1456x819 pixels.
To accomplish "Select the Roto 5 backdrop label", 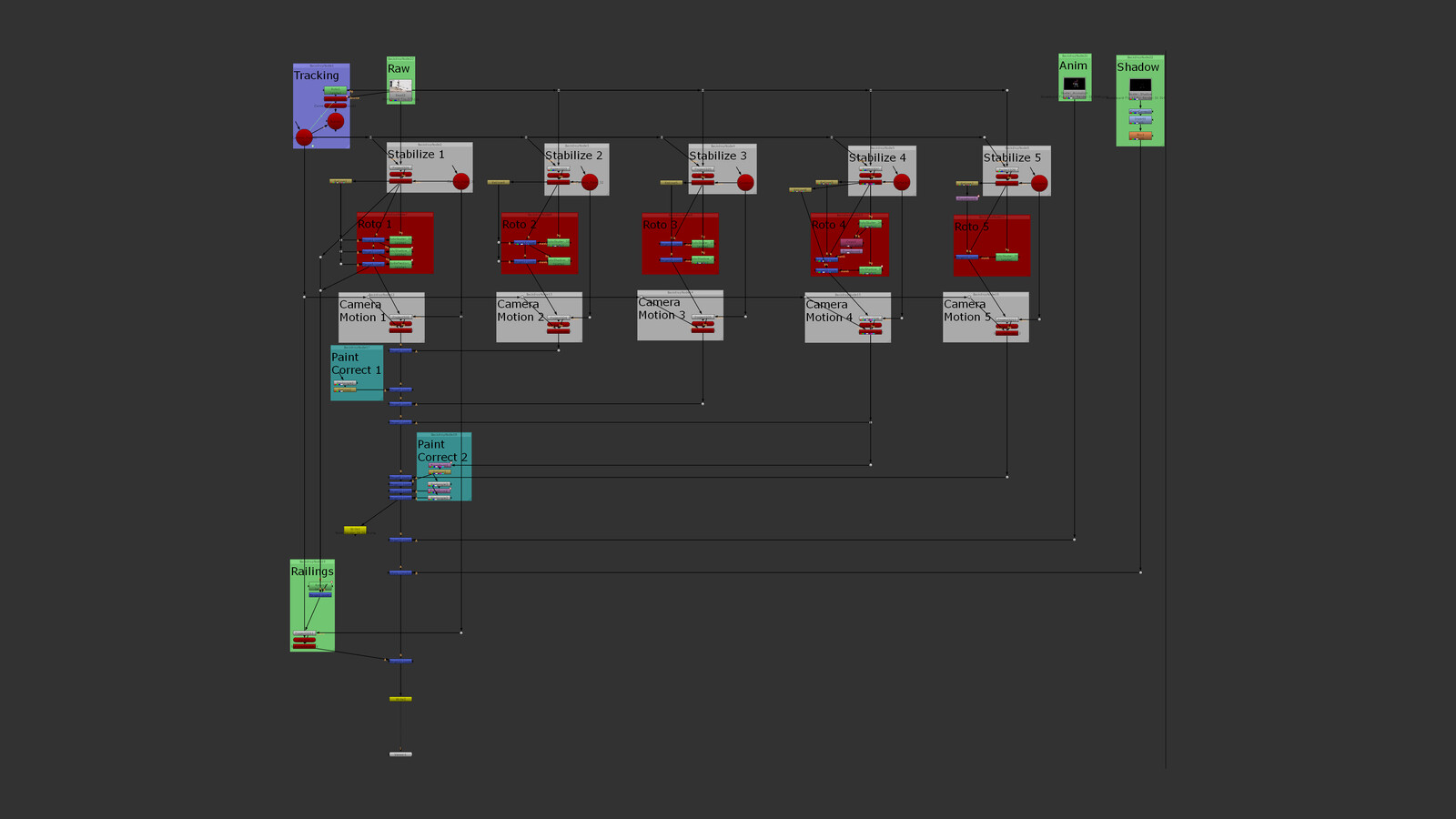I will coord(971,227).
